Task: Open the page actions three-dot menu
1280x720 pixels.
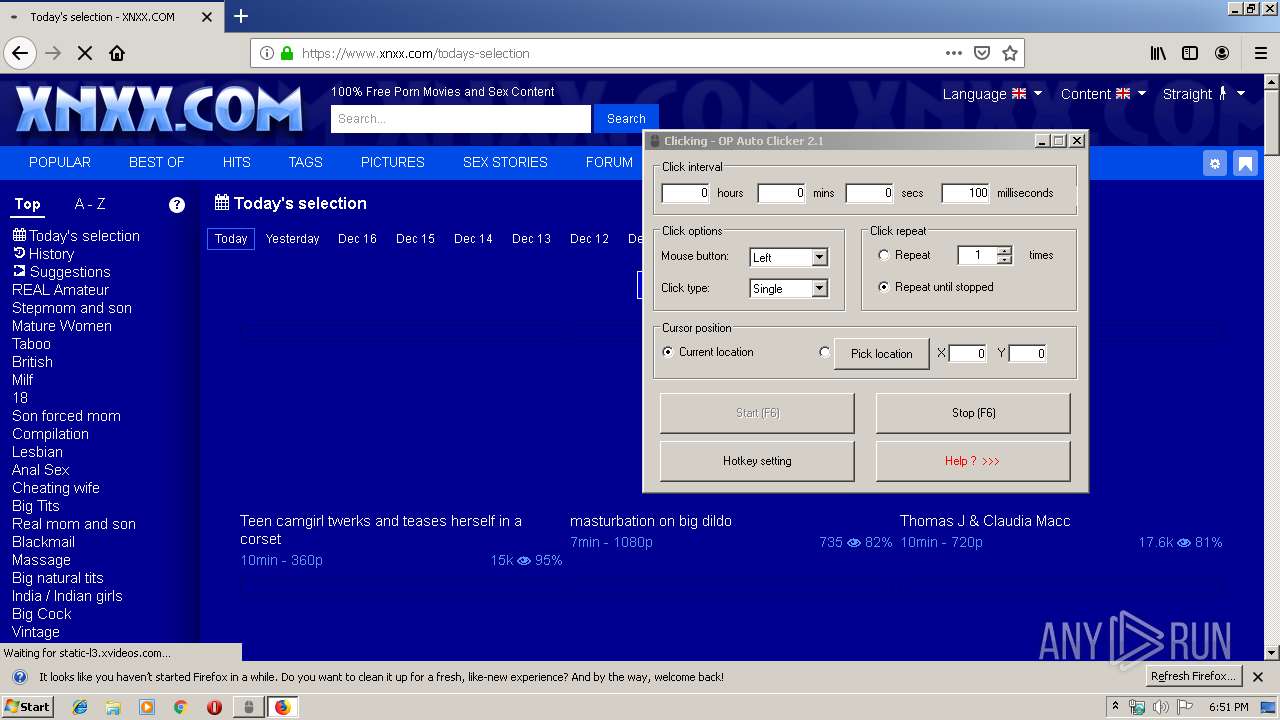Action: coord(954,53)
